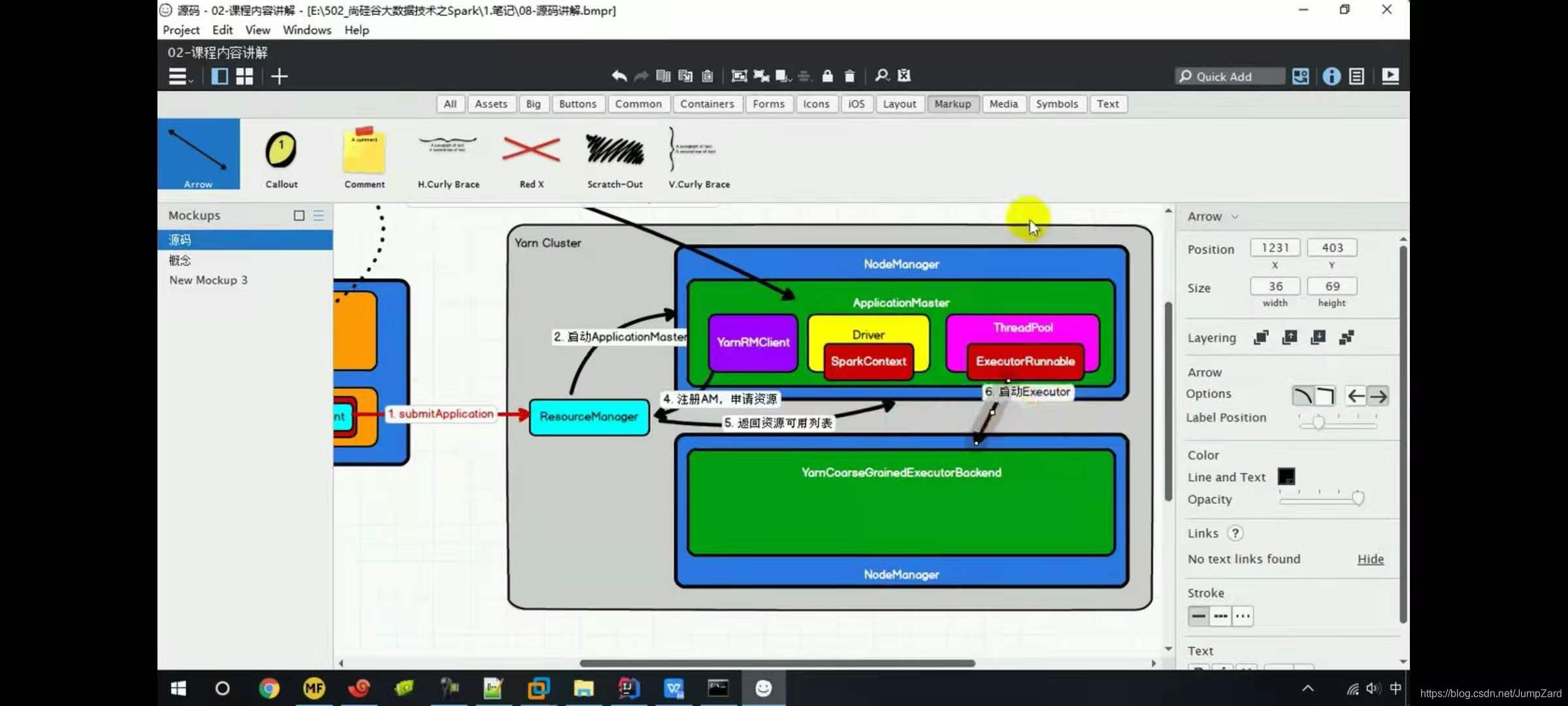
Task: Click the Line and Text color swatch
Action: [1286, 477]
